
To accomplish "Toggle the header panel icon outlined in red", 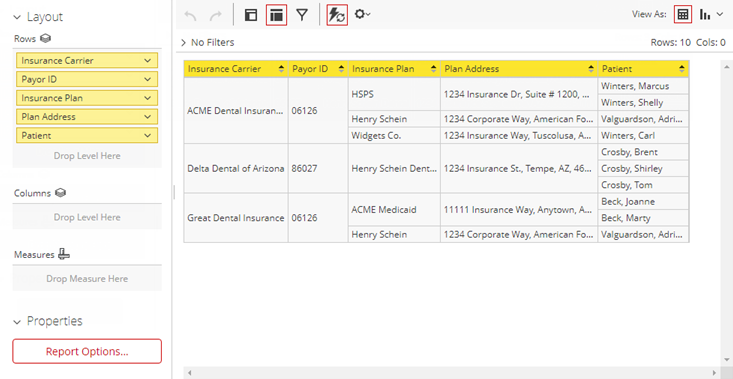I will (276, 15).
